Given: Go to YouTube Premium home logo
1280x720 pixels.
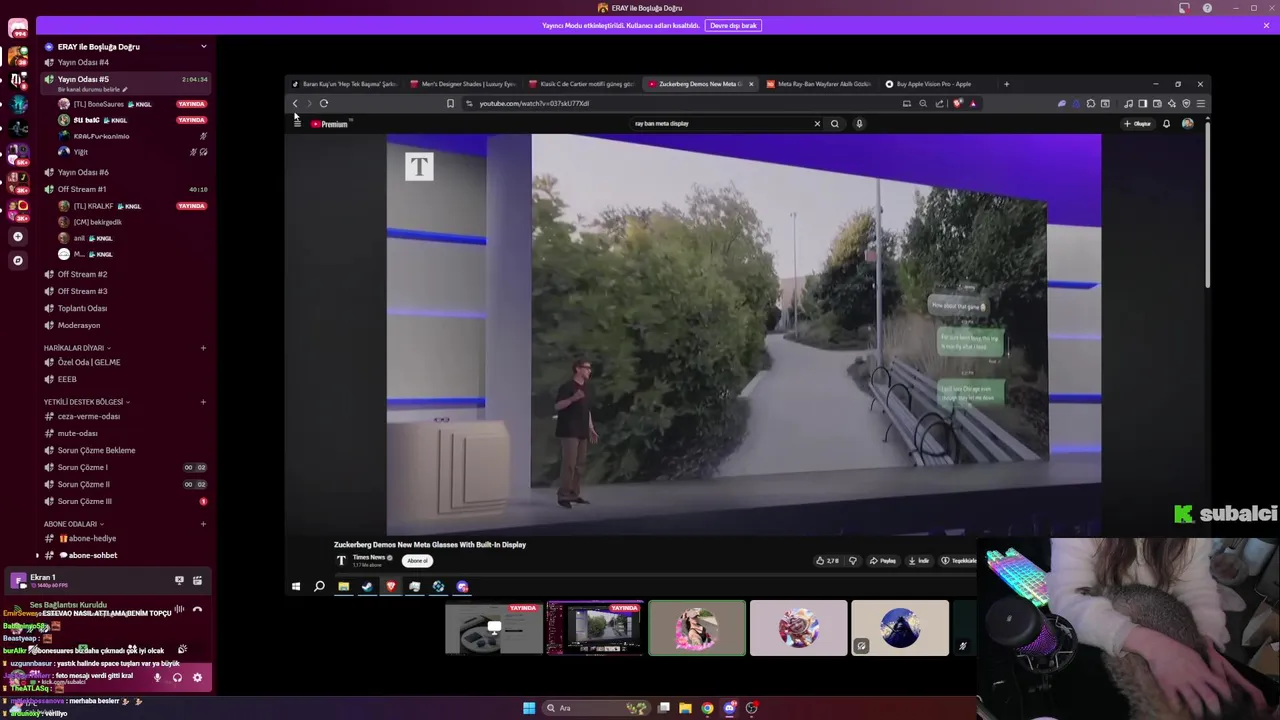Looking at the screenshot, I should click(x=329, y=124).
